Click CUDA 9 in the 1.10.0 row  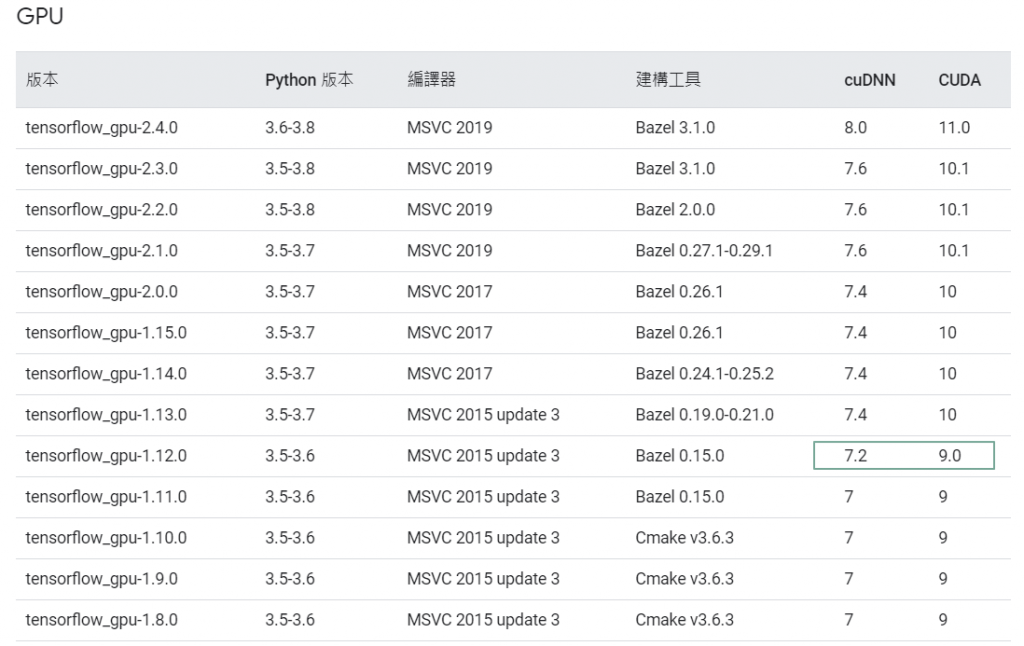point(943,539)
